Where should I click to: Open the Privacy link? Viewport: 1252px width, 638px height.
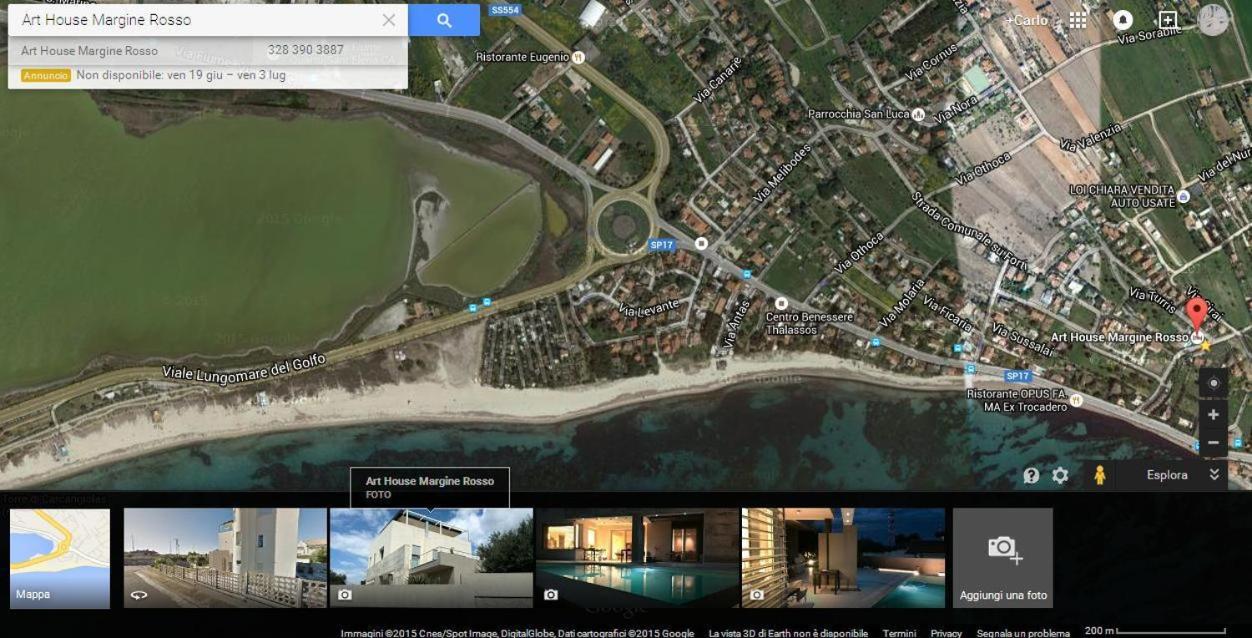click(x=946, y=633)
